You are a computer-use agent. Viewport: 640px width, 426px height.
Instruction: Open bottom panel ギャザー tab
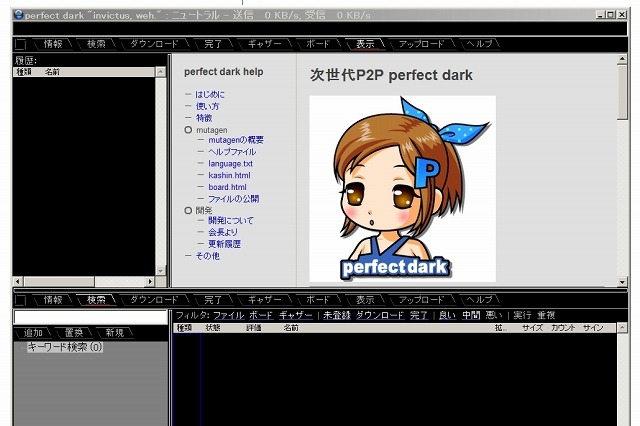264,300
